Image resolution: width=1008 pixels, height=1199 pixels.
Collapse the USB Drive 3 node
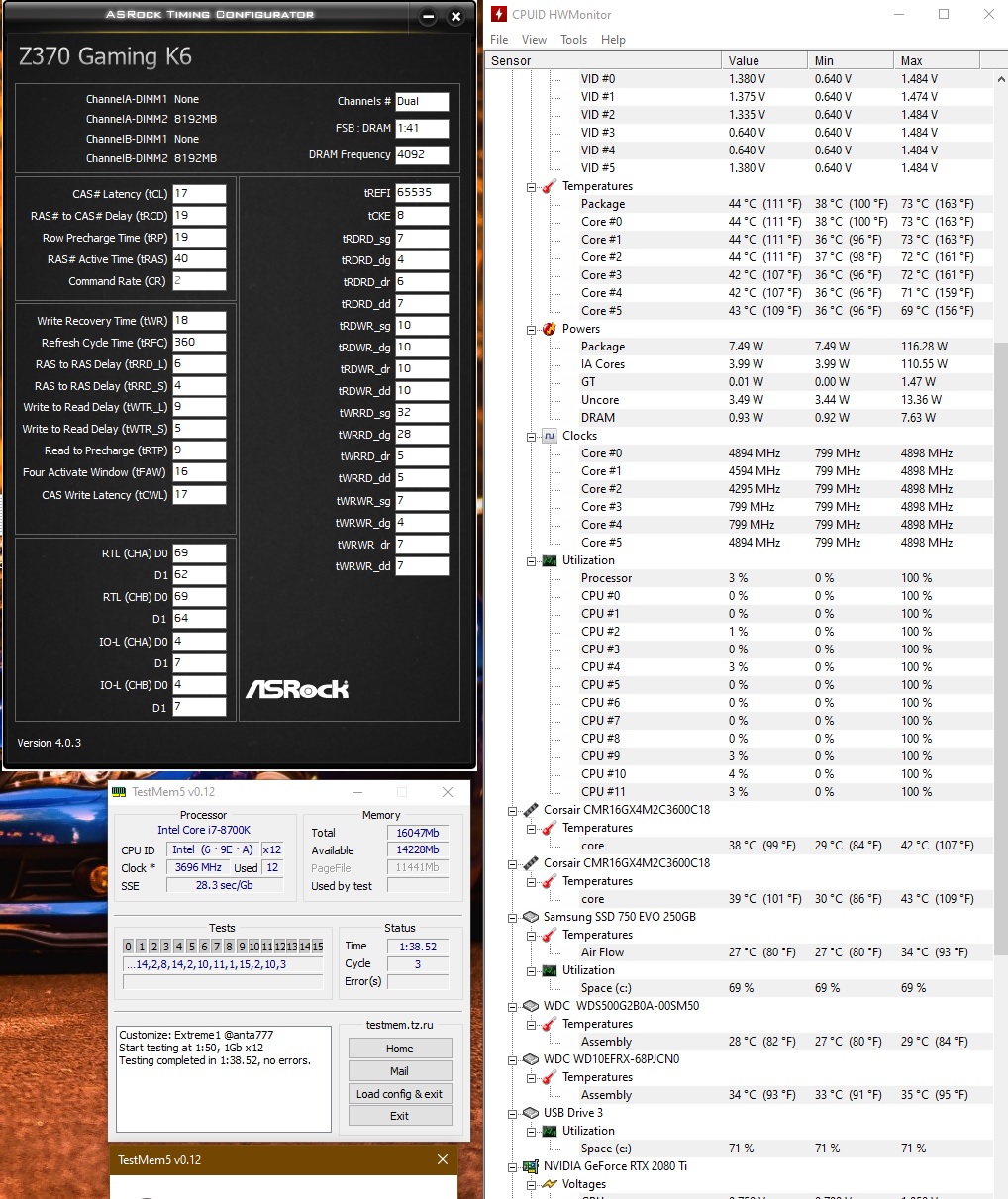(514, 1113)
